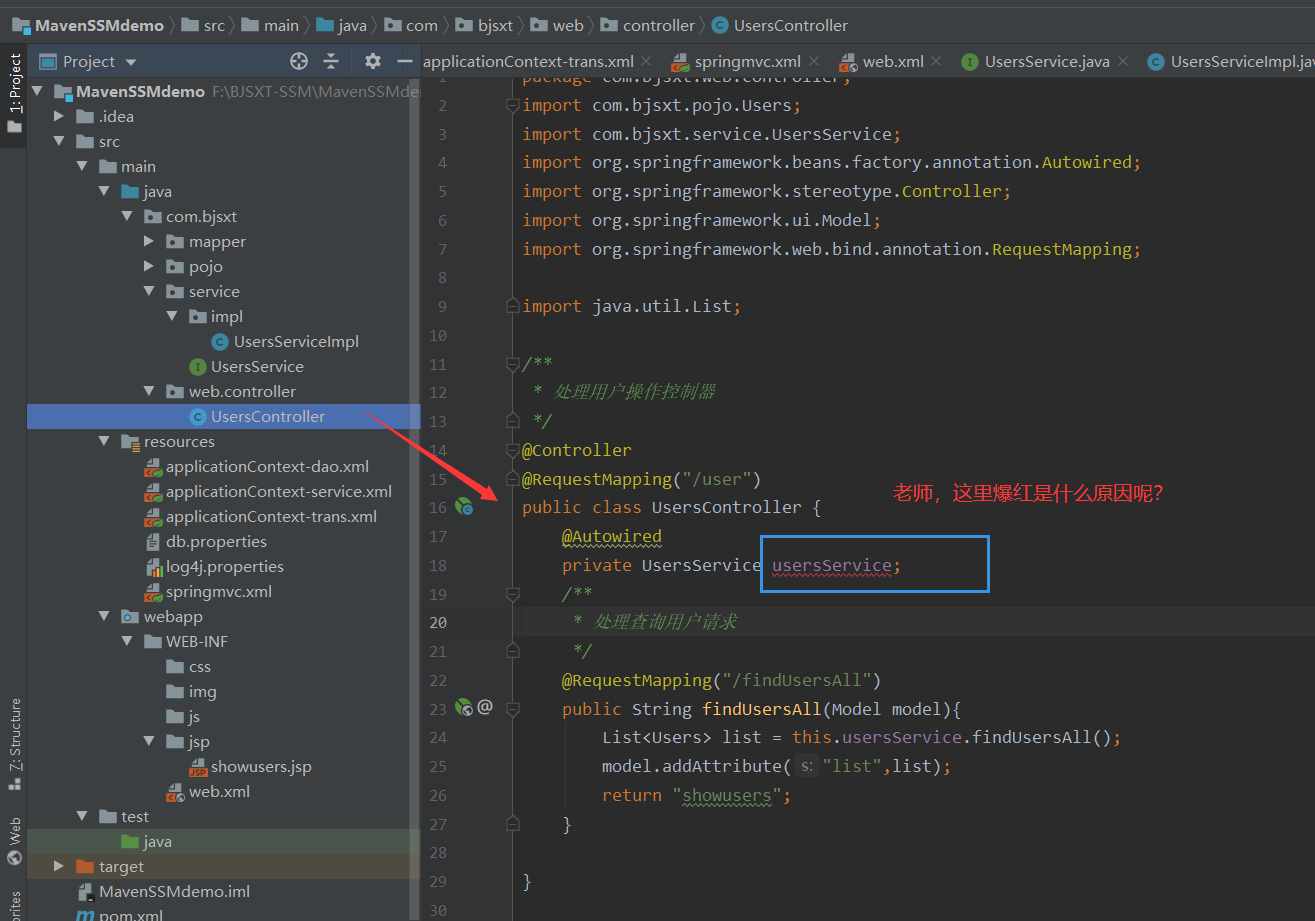Expand the pojo package

(x=149, y=266)
